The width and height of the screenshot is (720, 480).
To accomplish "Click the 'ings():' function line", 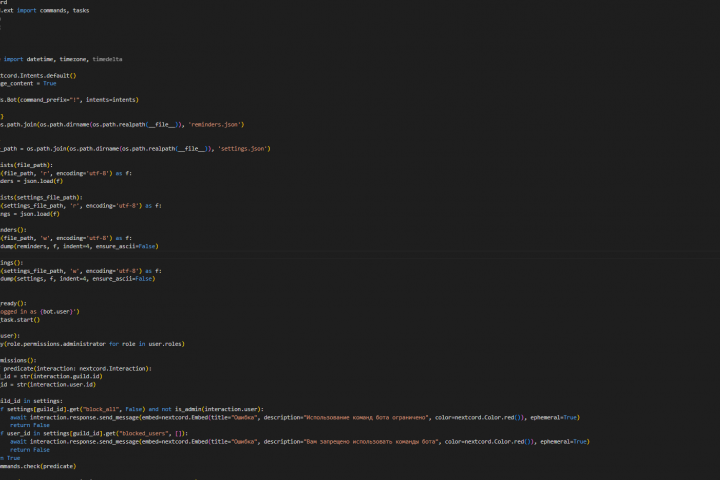I will pos(11,263).
